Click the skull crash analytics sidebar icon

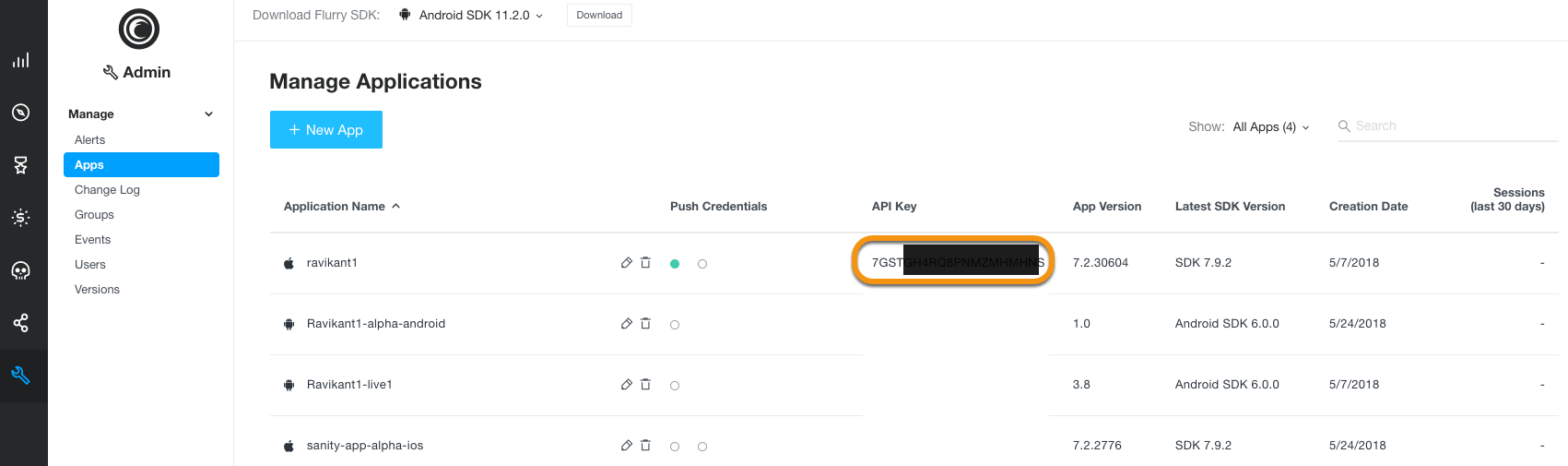20,270
